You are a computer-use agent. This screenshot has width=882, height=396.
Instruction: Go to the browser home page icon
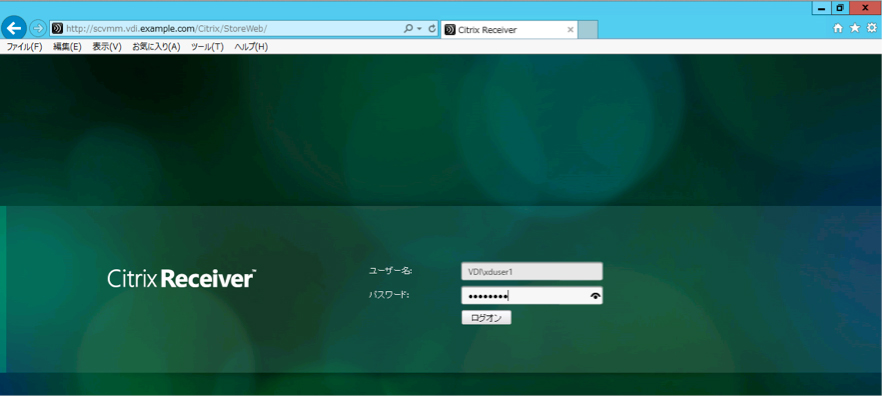(x=838, y=28)
